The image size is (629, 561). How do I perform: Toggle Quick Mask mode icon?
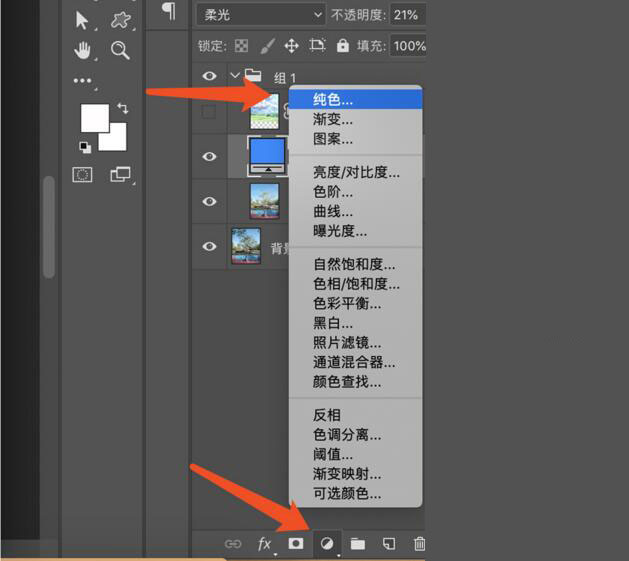pos(83,175)
